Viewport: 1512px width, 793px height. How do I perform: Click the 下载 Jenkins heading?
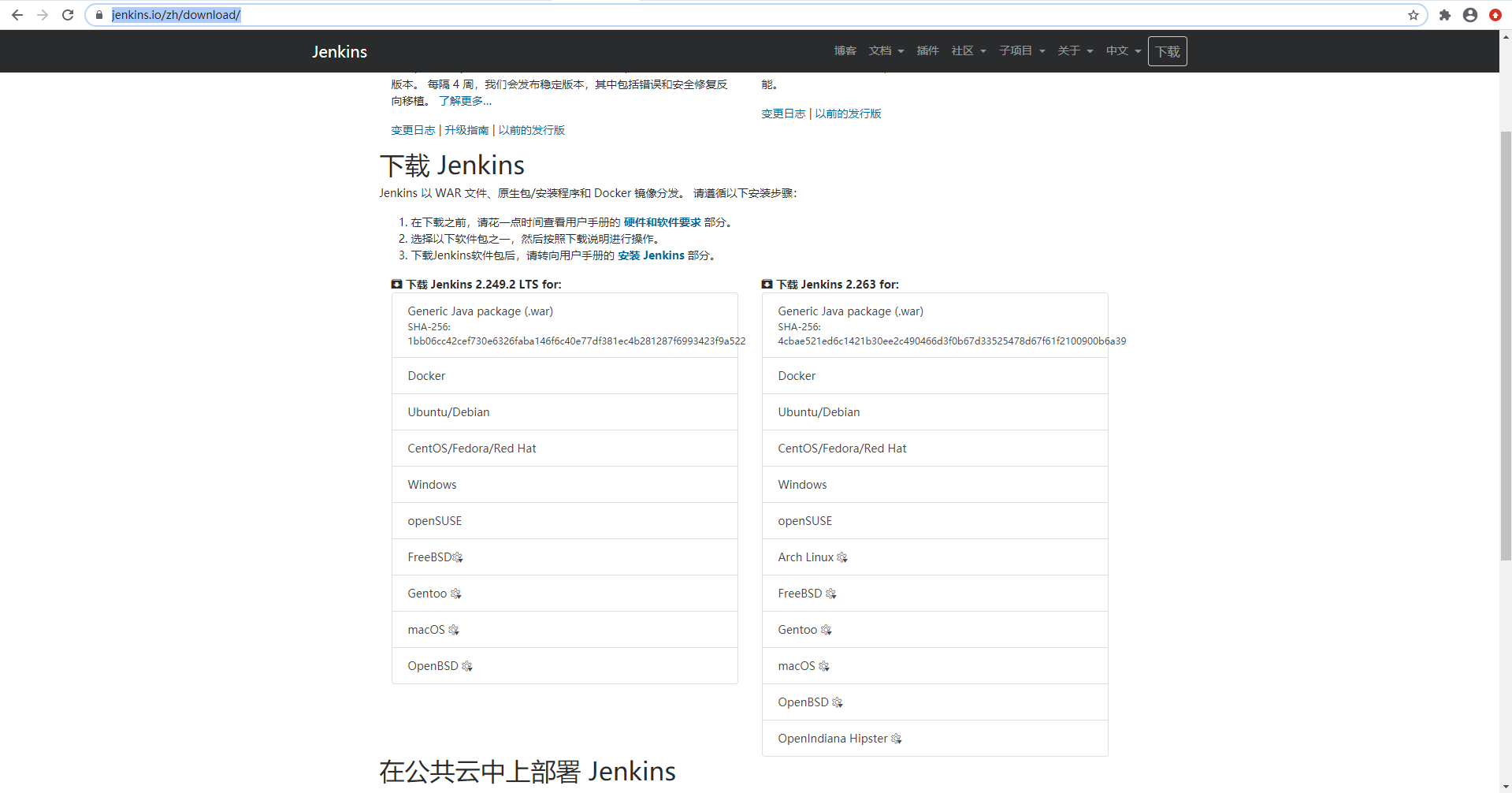pyautogui.click(x=452, y=166)
